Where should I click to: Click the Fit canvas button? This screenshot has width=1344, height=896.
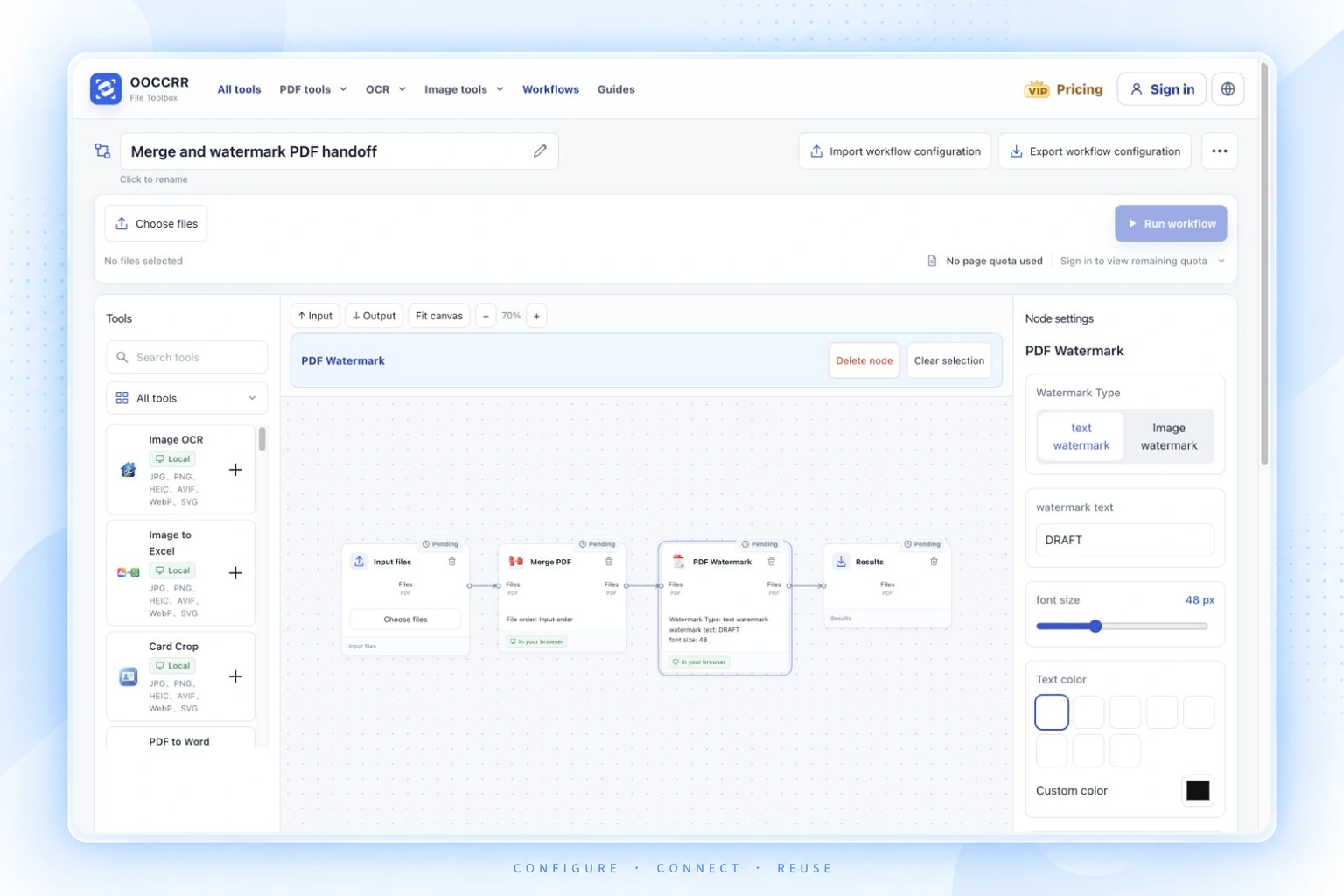point(438,316)
